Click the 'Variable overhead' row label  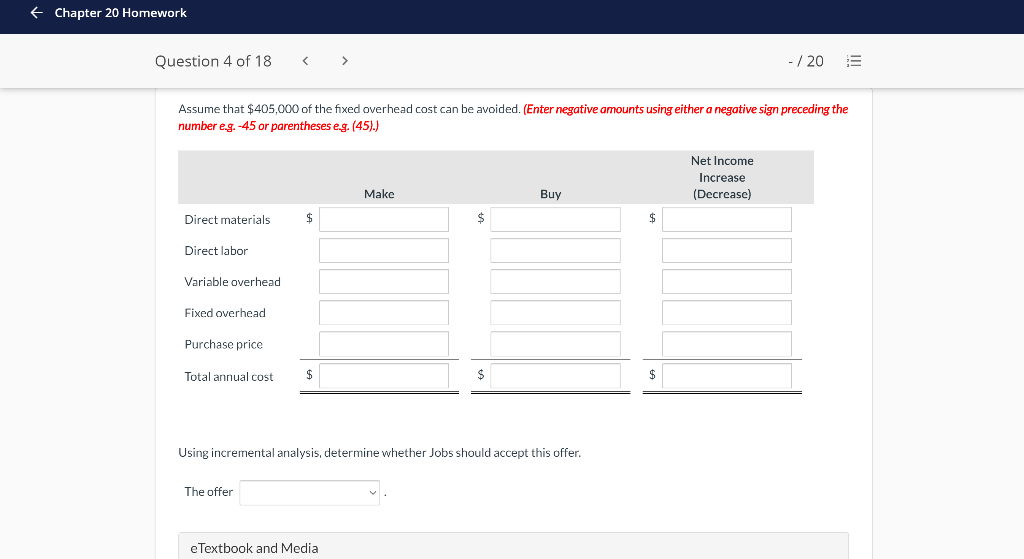[x=232, y=281]
